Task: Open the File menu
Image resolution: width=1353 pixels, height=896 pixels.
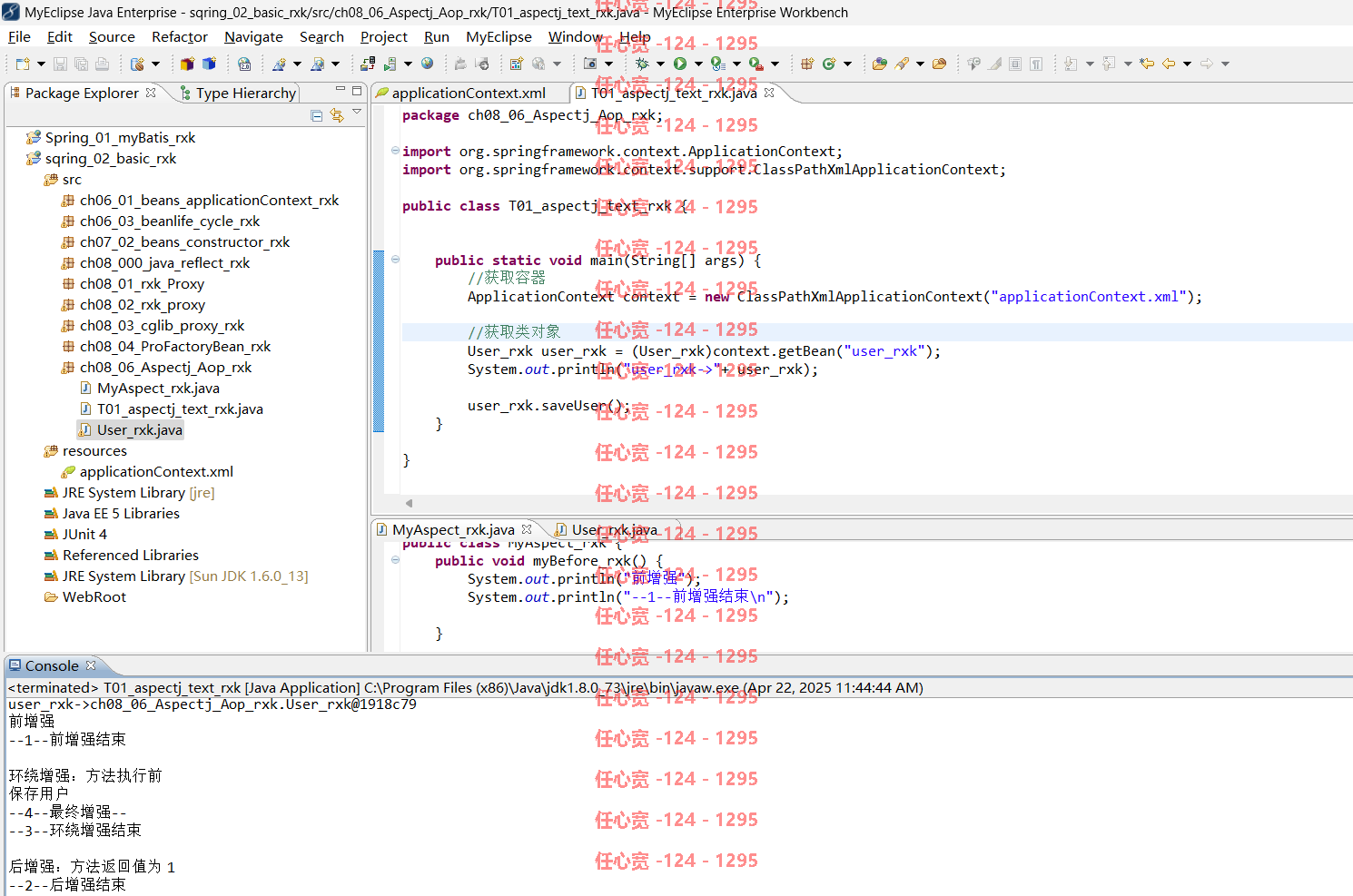Action: point(19,36)
